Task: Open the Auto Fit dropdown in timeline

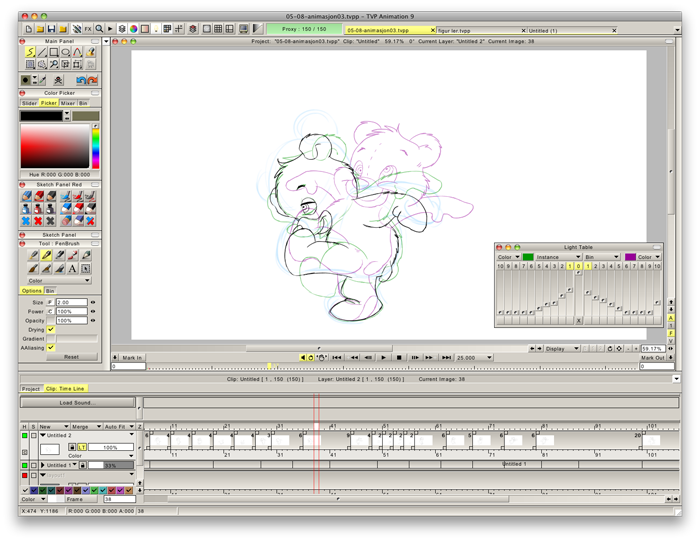Action: (x=119, y=427)
